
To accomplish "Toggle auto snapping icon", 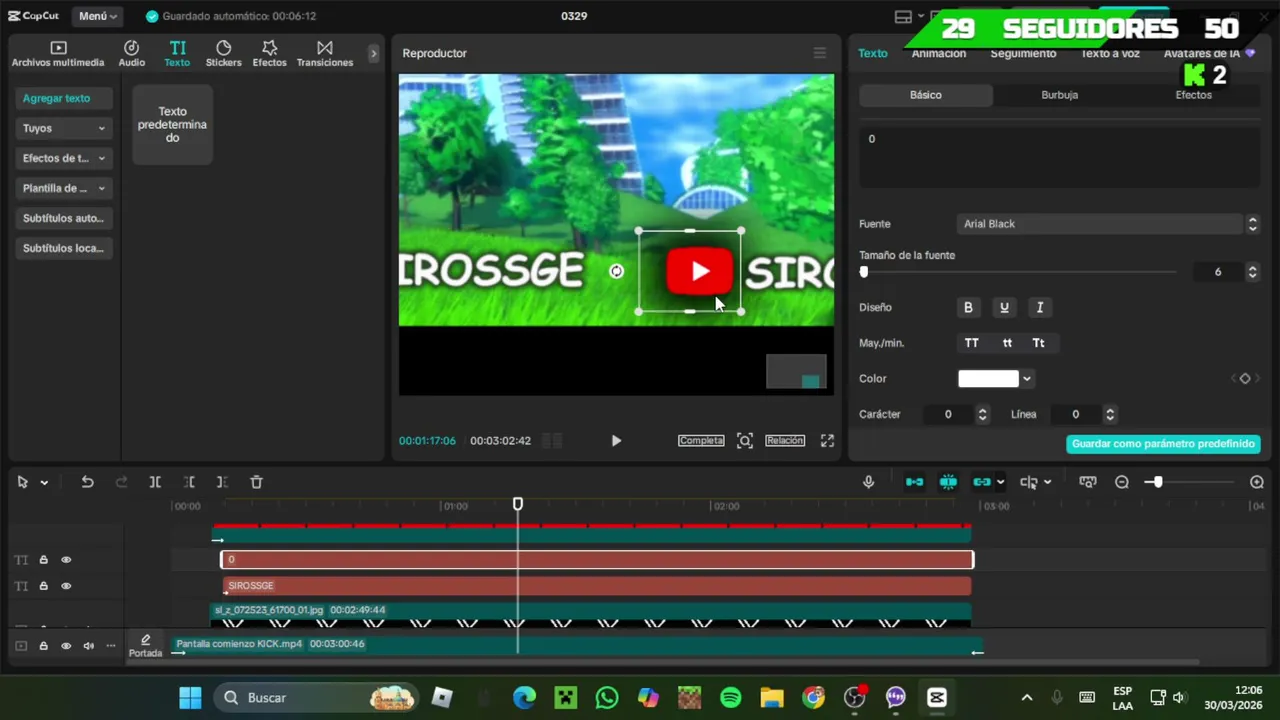I will pos(948,482).
